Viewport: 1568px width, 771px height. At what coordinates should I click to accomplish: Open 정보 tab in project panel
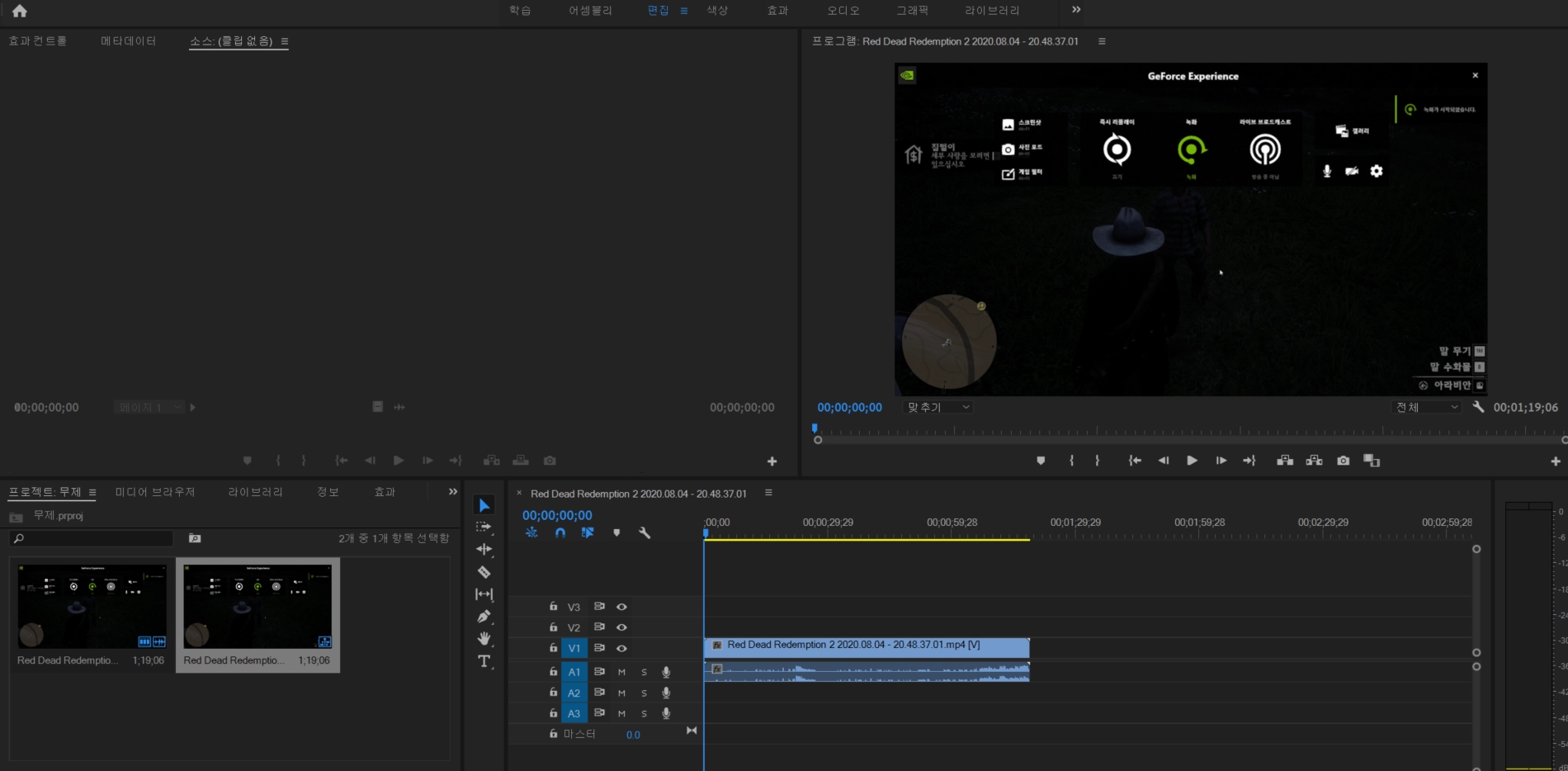click(328, 492)
